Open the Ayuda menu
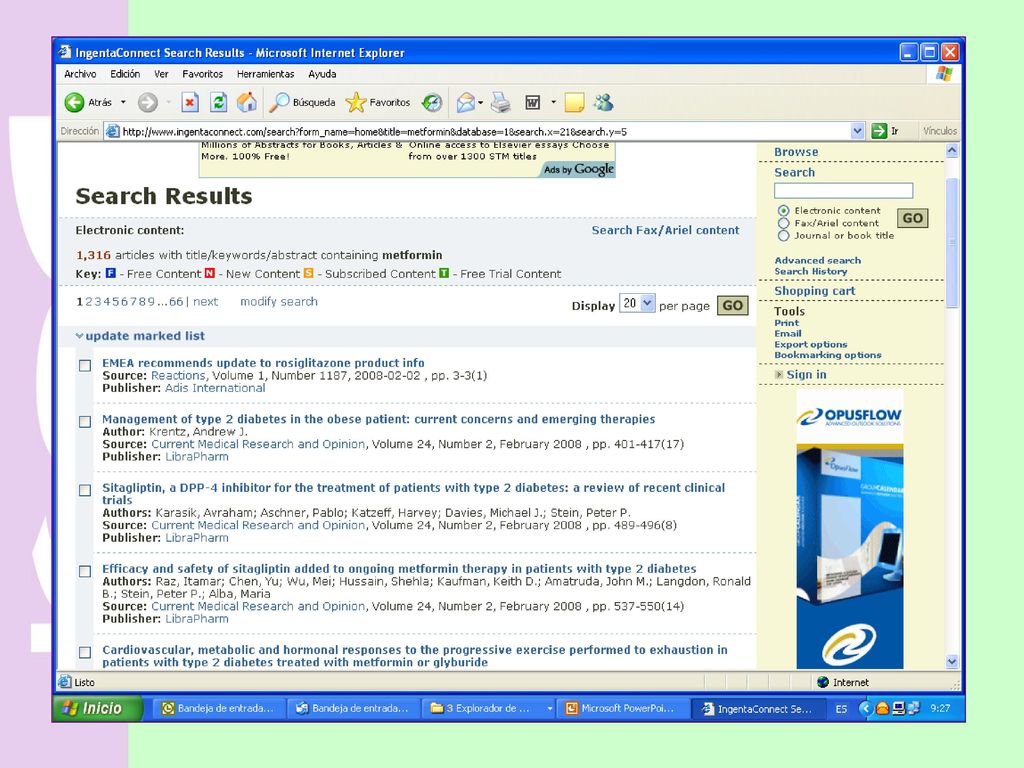The height and width of the screenshot is (768, 1024). coord(322,74)
